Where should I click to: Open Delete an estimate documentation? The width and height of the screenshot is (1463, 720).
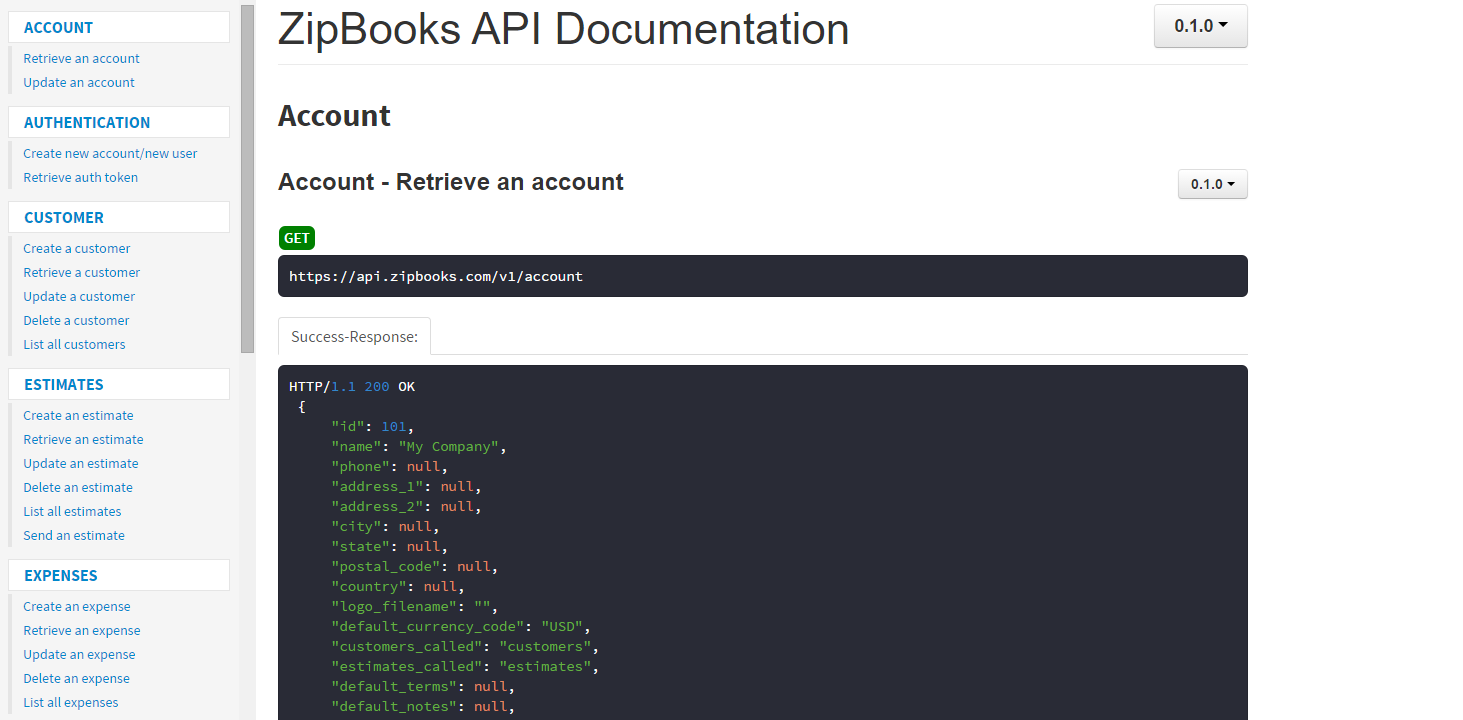pos(77,487)
